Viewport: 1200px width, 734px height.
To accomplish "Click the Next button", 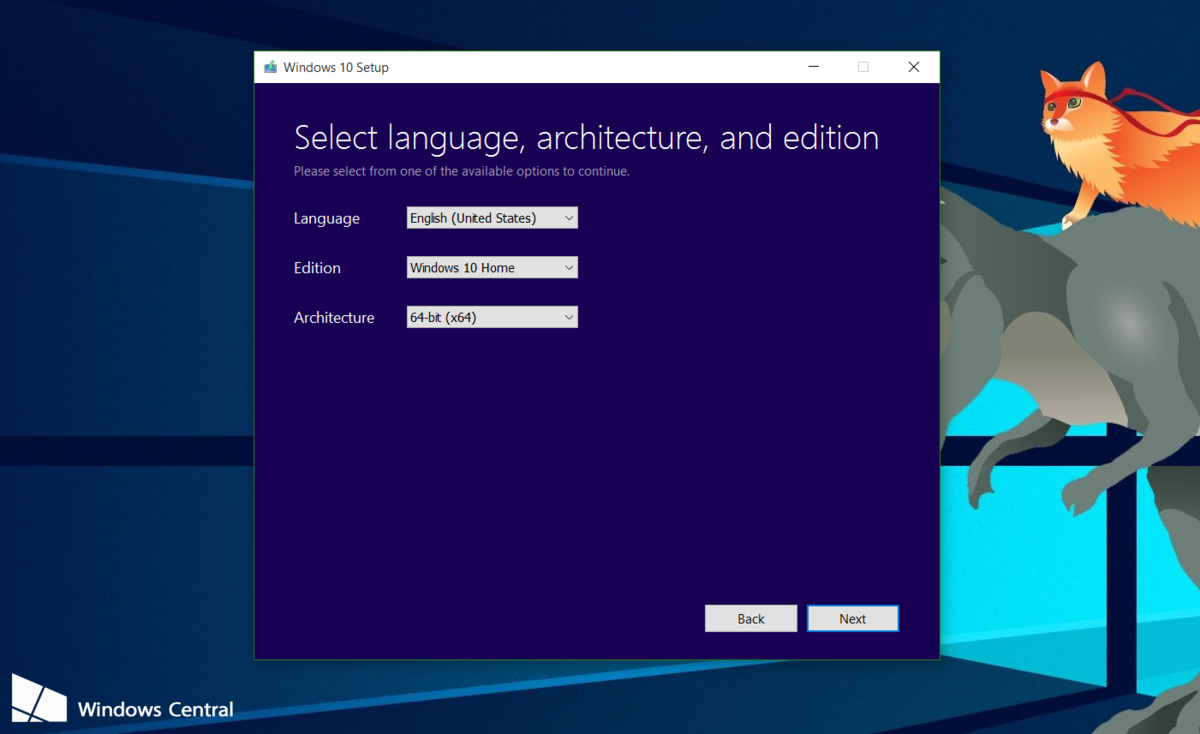I will pos(853,619).
